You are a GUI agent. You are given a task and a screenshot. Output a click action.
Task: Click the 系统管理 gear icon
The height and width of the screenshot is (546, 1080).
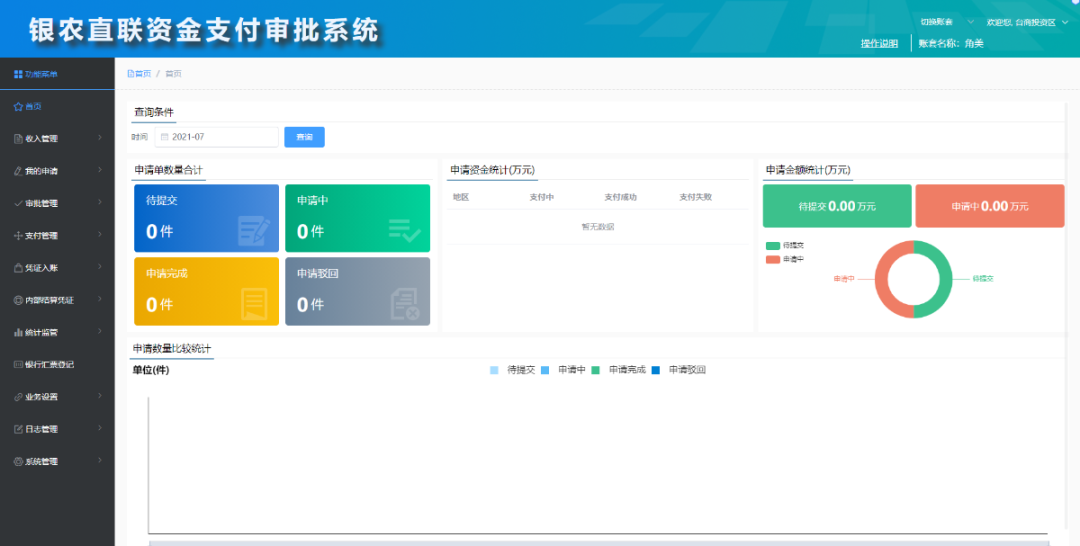pos(18,462)
